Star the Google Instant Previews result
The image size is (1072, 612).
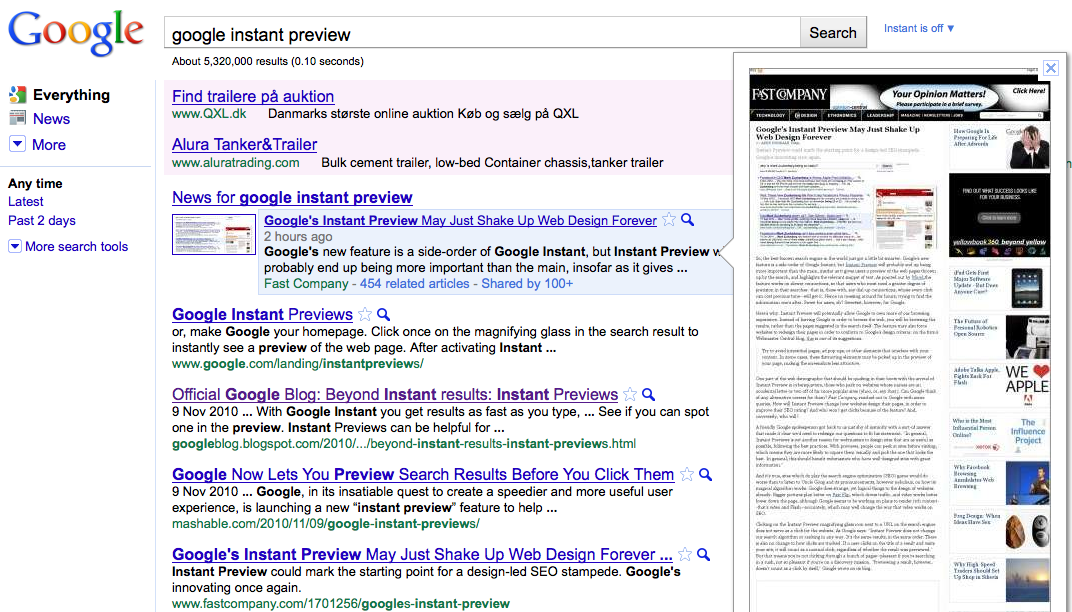coord(365,314)
